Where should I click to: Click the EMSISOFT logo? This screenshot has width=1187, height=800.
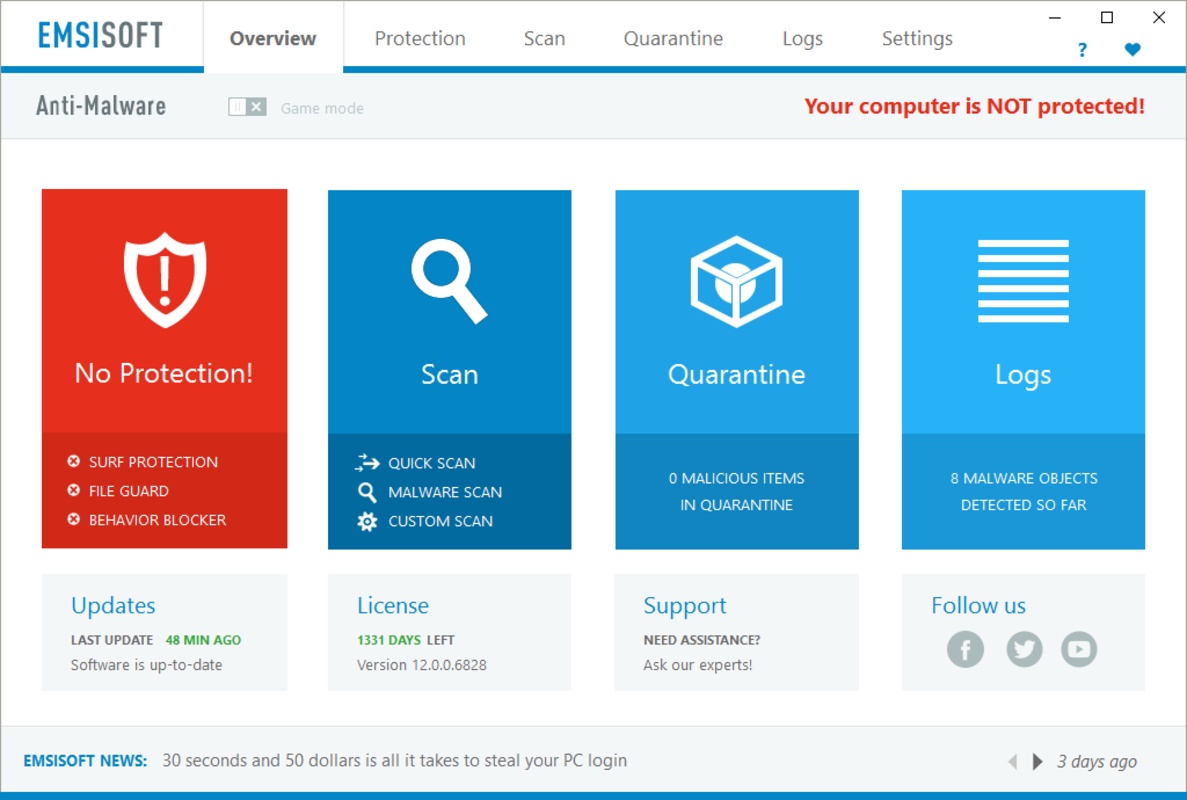pos(100,35)
